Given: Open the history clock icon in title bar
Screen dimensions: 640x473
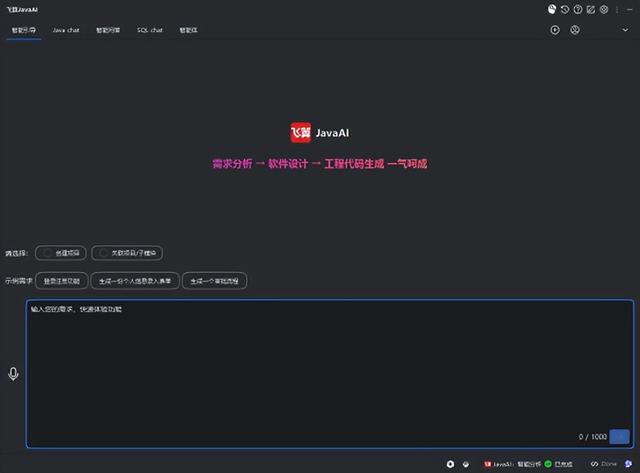Looking at the screenshot, I should [x=564, y=9].
